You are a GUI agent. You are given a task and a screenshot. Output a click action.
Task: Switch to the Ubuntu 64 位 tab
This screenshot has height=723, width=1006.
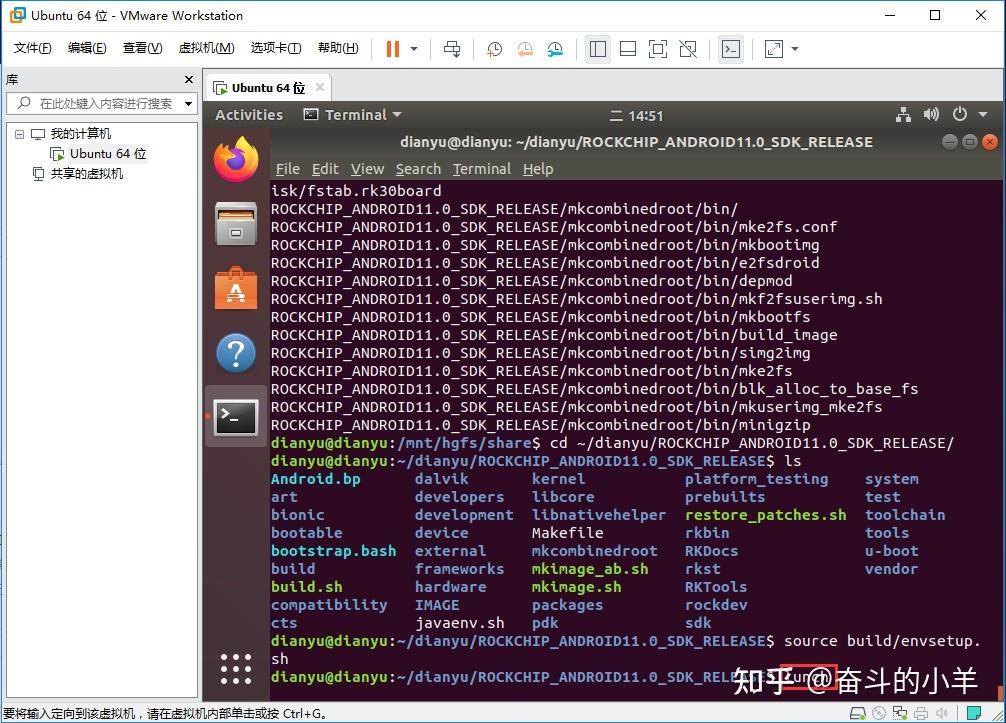coord(265,87)
